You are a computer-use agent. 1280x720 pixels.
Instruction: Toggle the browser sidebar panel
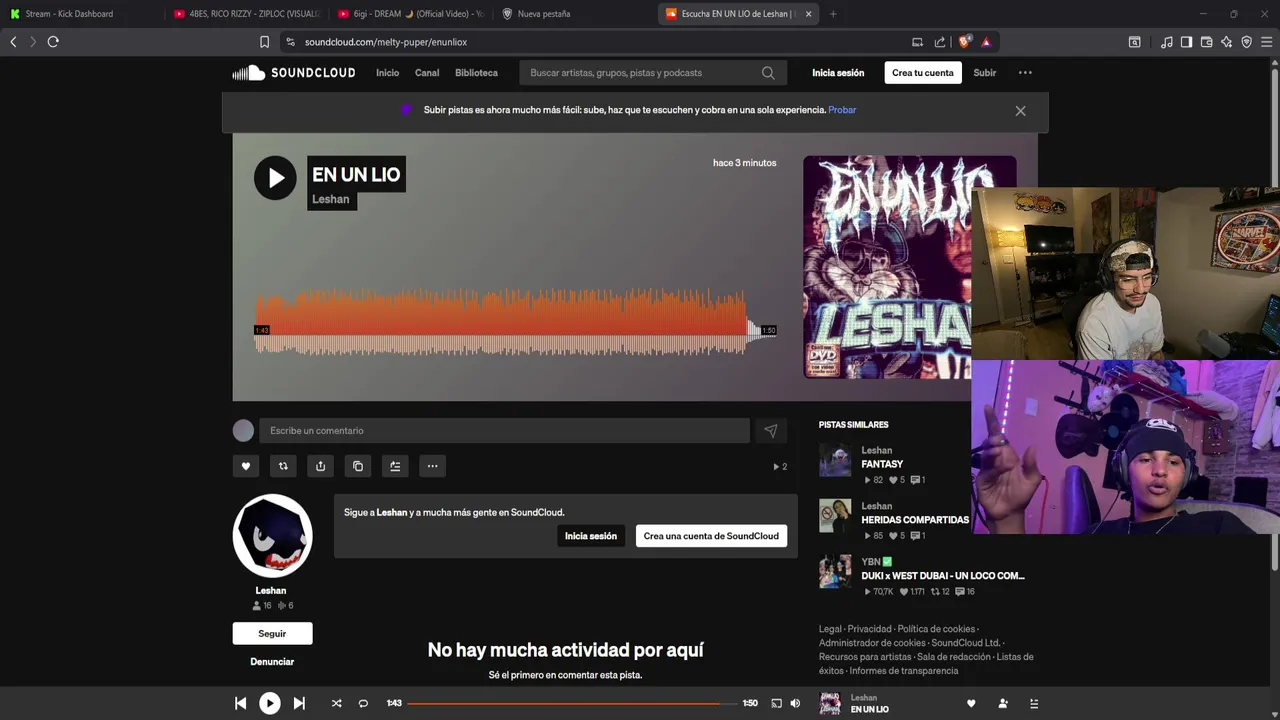[1186, 42]
